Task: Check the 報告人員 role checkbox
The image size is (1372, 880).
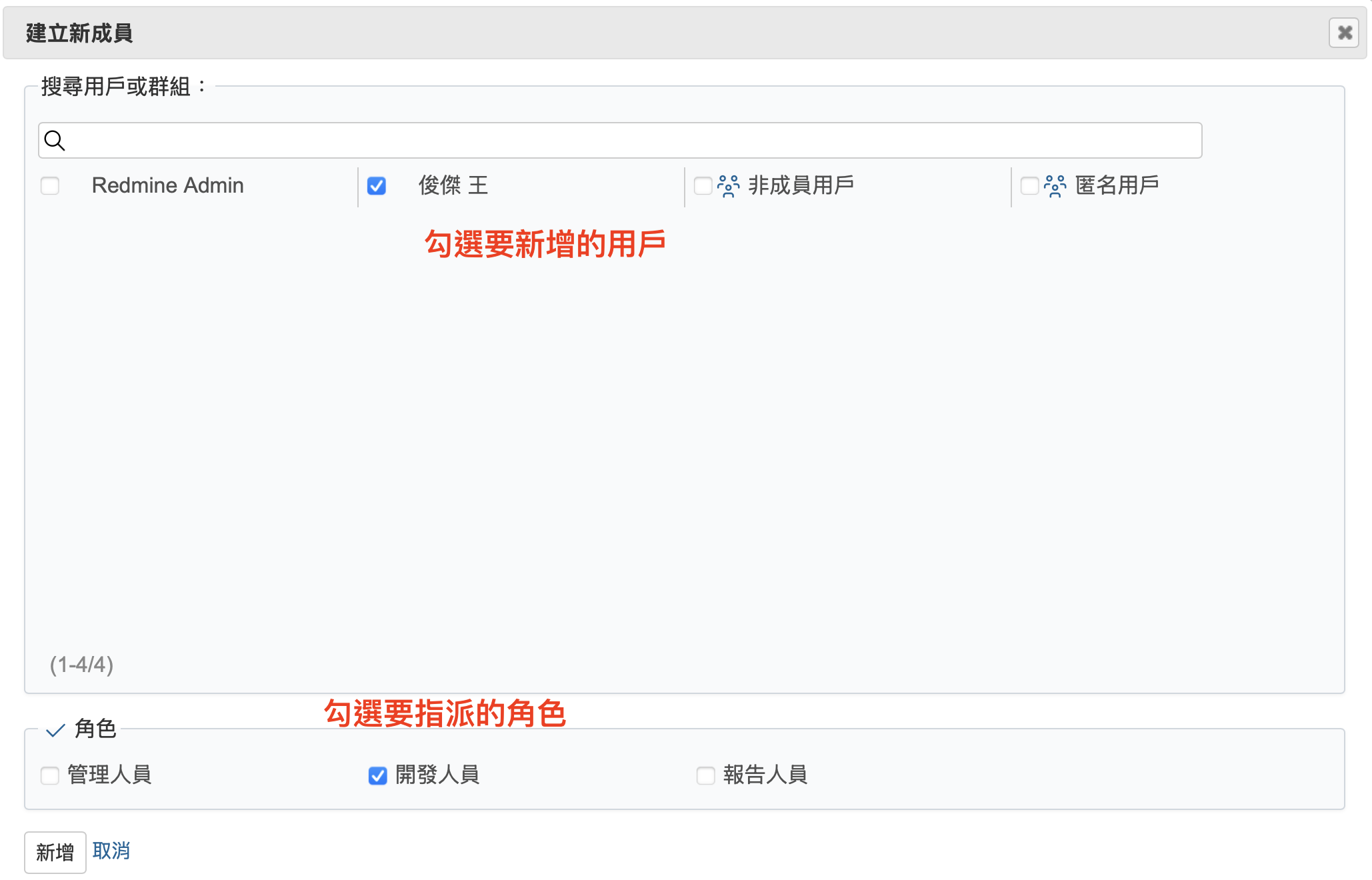Action: click(705, 775)
